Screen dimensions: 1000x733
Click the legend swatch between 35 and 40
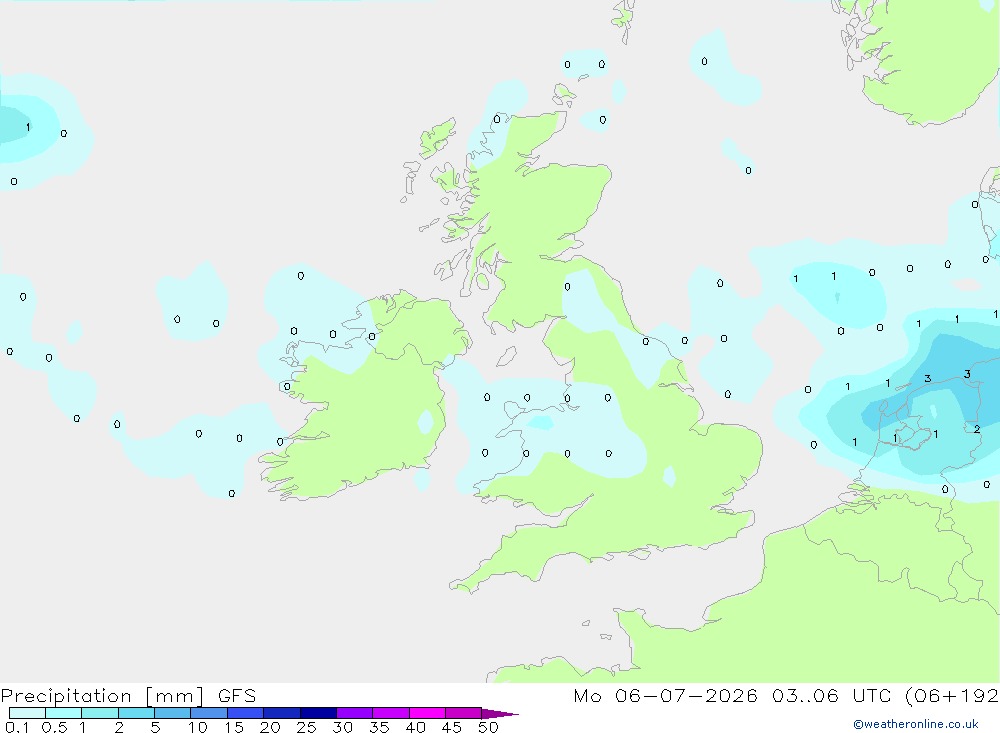point(390,713)
